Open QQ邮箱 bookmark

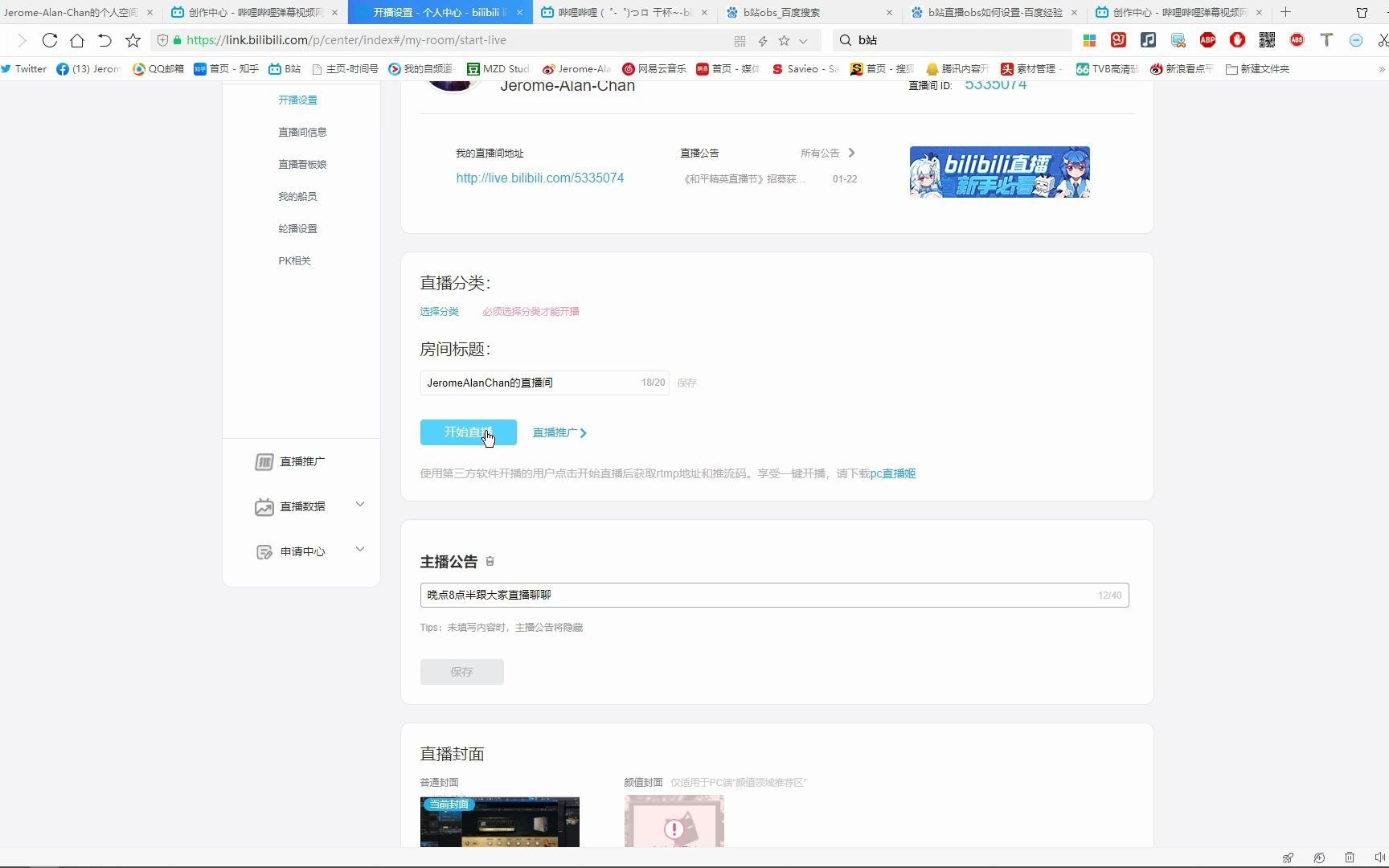(x=158, y=69)
